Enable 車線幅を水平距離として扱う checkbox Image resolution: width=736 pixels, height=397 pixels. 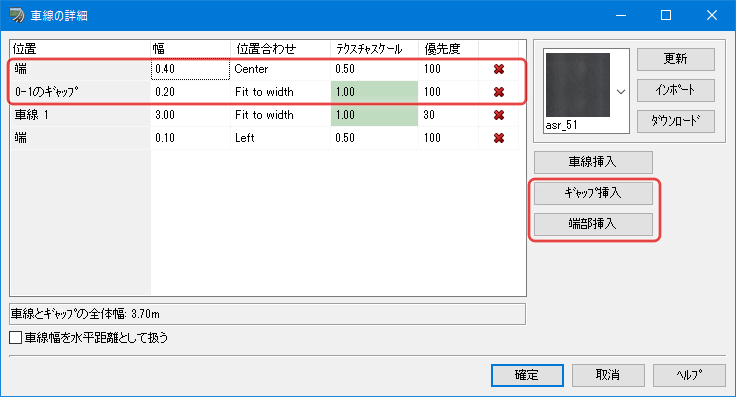[x=15, y=337]
